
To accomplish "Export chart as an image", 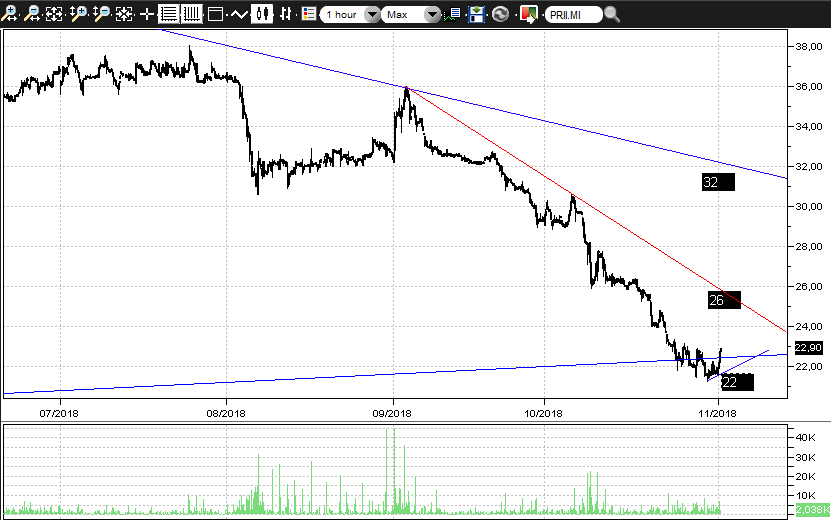I will [x=528, y=14].
